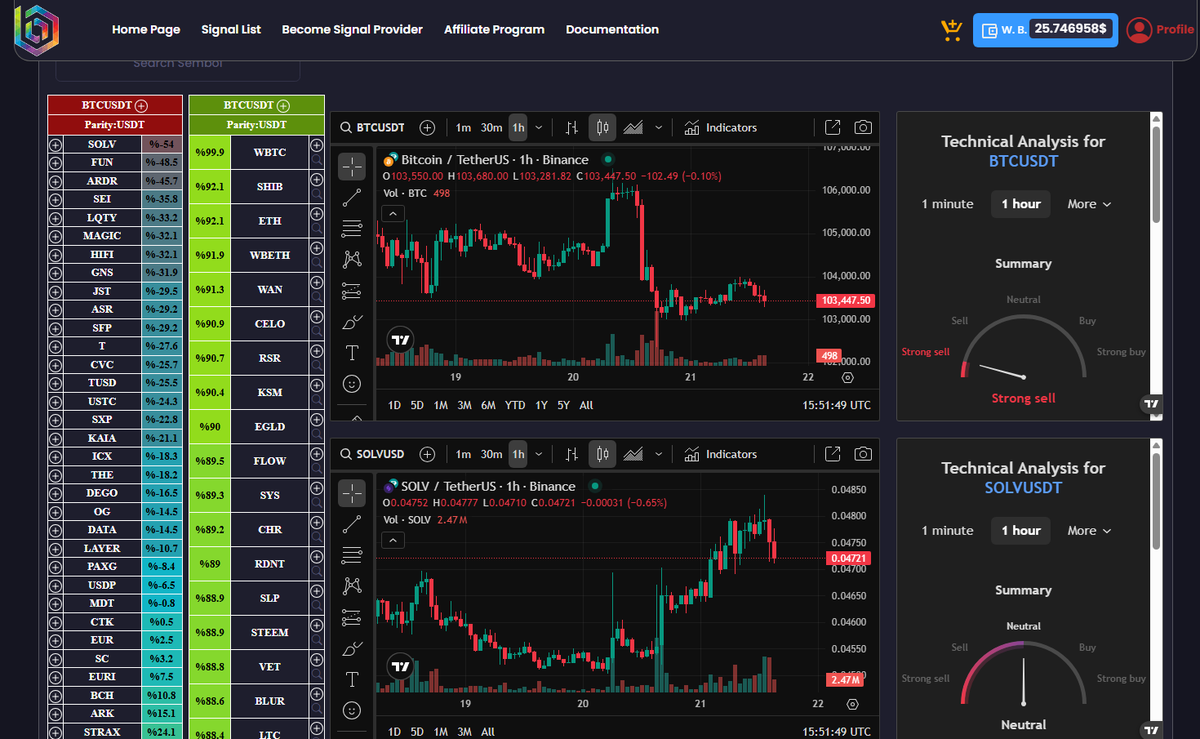
Task: Set BTCUSDT chart range to 1D
Action: tap(395, 405)
